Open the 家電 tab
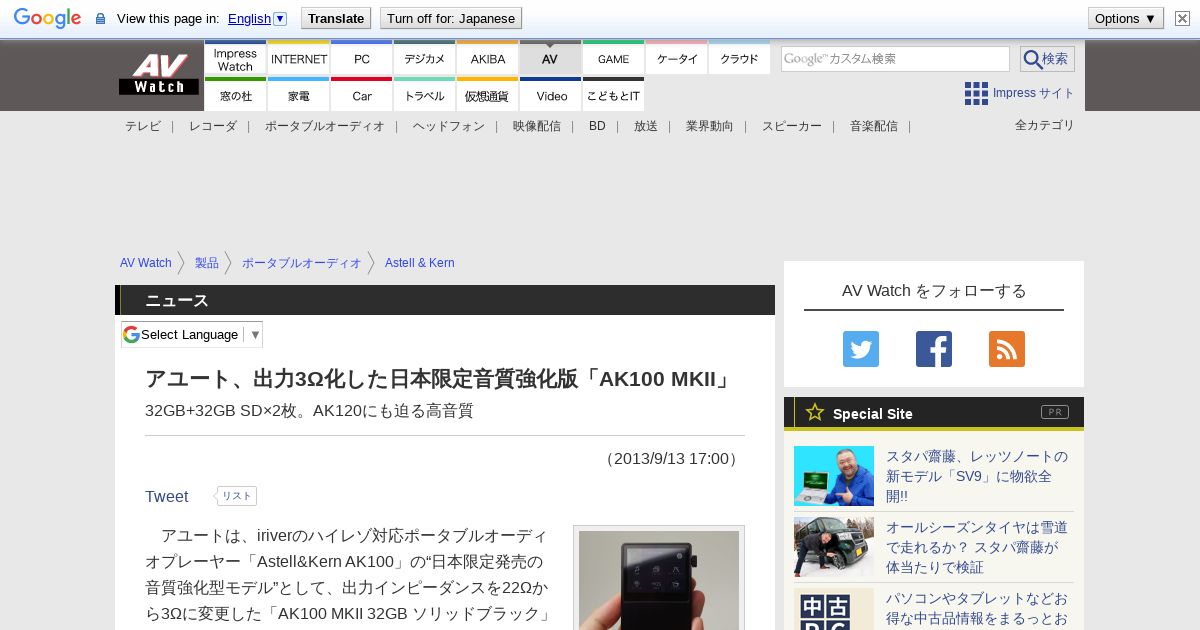Viewport: 1200px width, 630px height. click(299, 95)
